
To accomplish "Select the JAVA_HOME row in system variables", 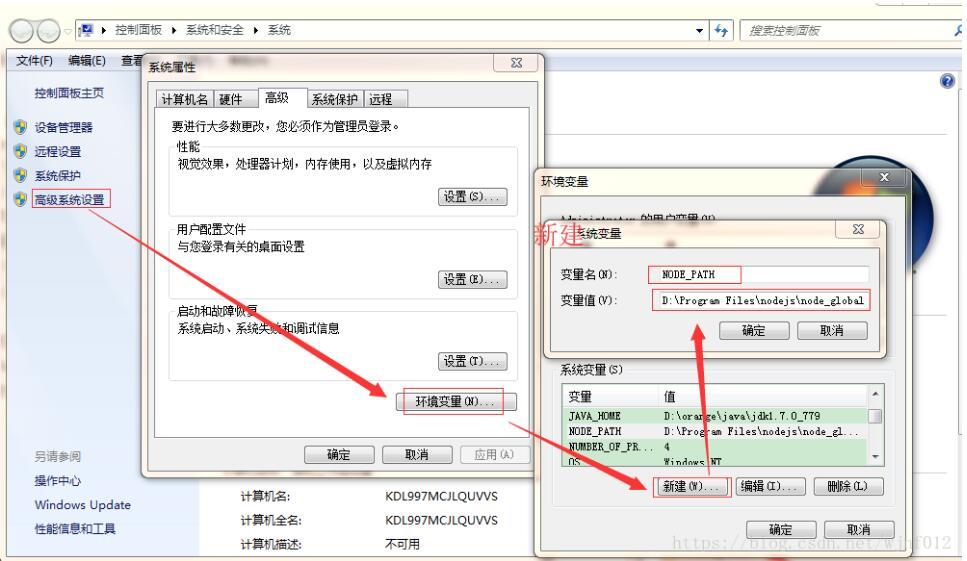I will coord(715,416).
